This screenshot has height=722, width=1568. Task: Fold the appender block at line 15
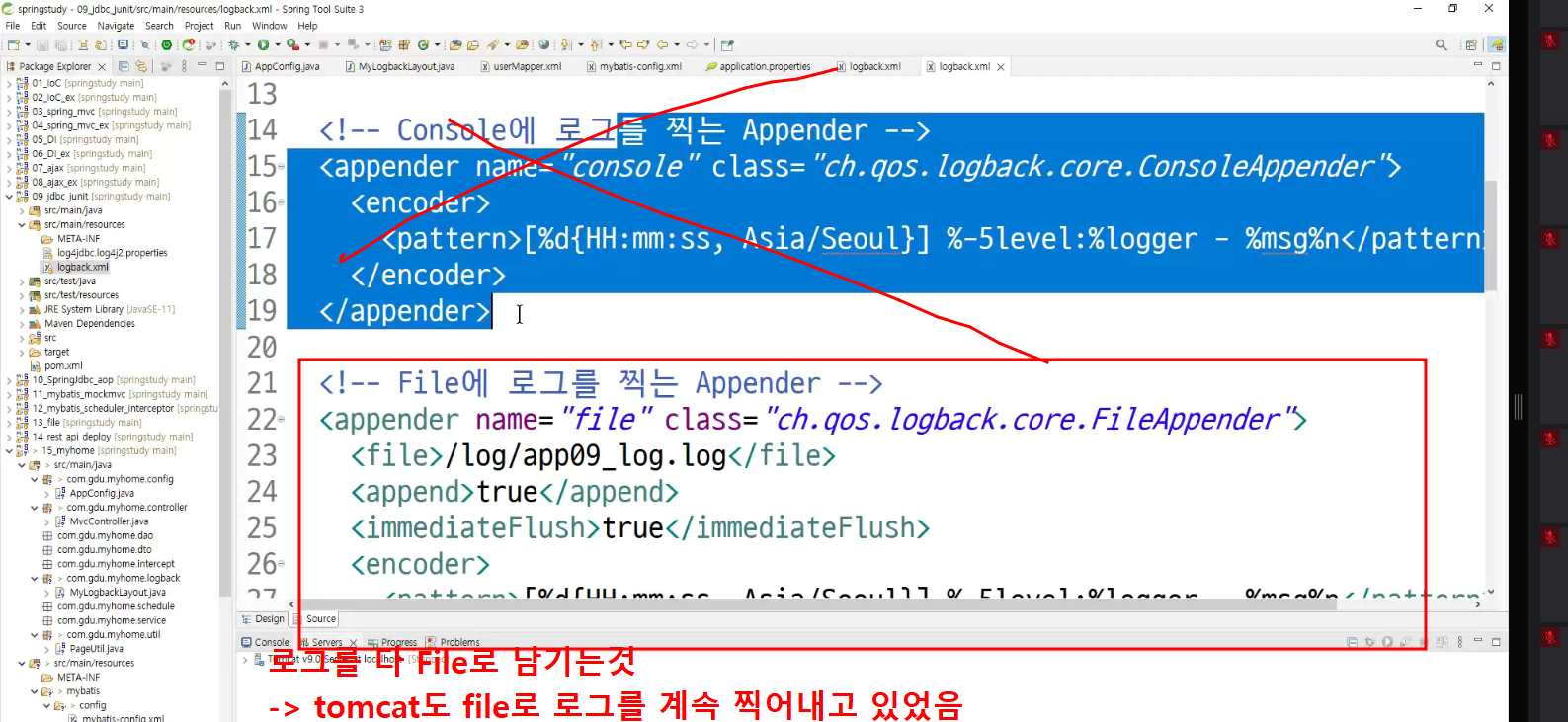point(282,167)
